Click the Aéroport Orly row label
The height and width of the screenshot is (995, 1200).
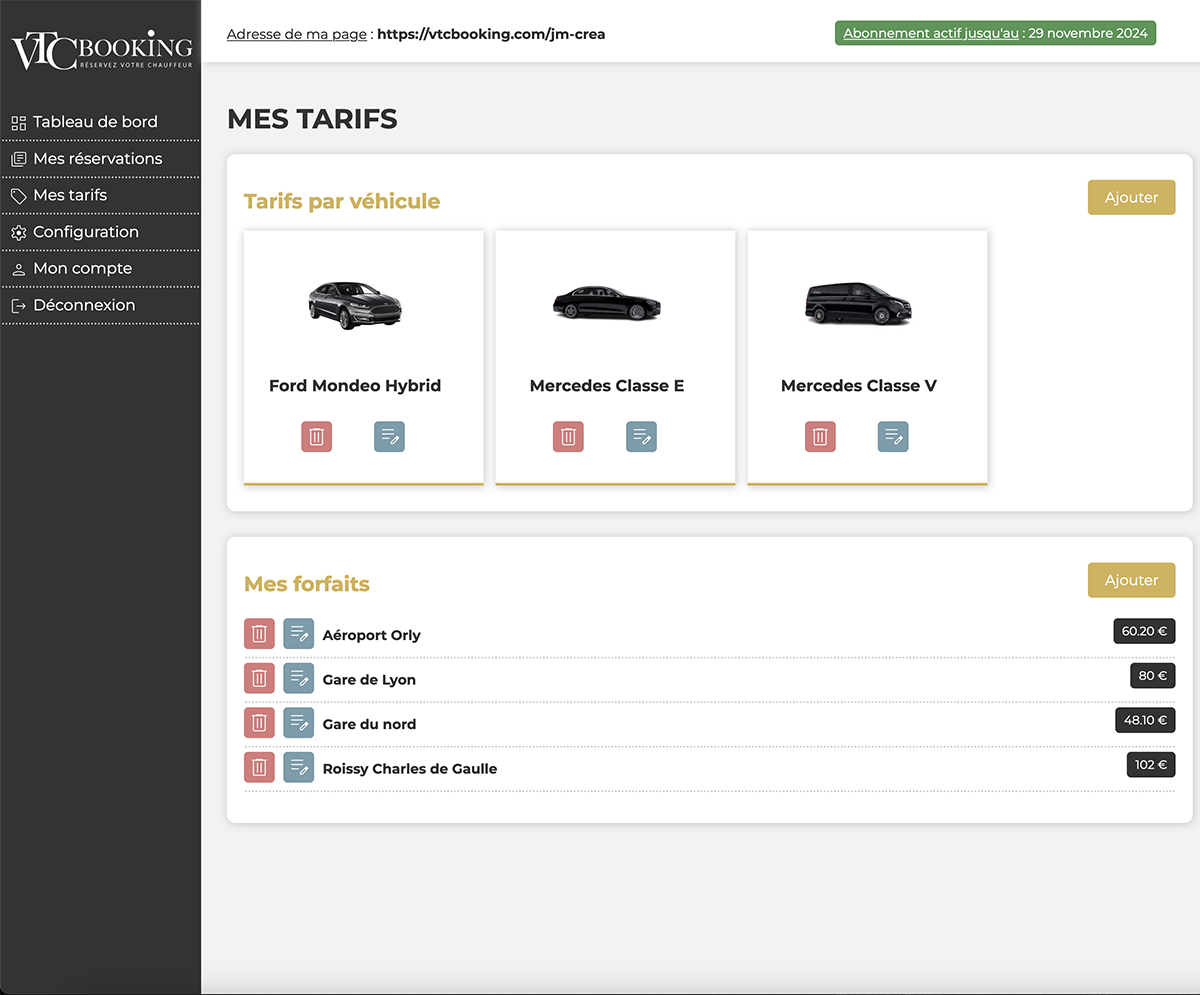coord(372,635)
